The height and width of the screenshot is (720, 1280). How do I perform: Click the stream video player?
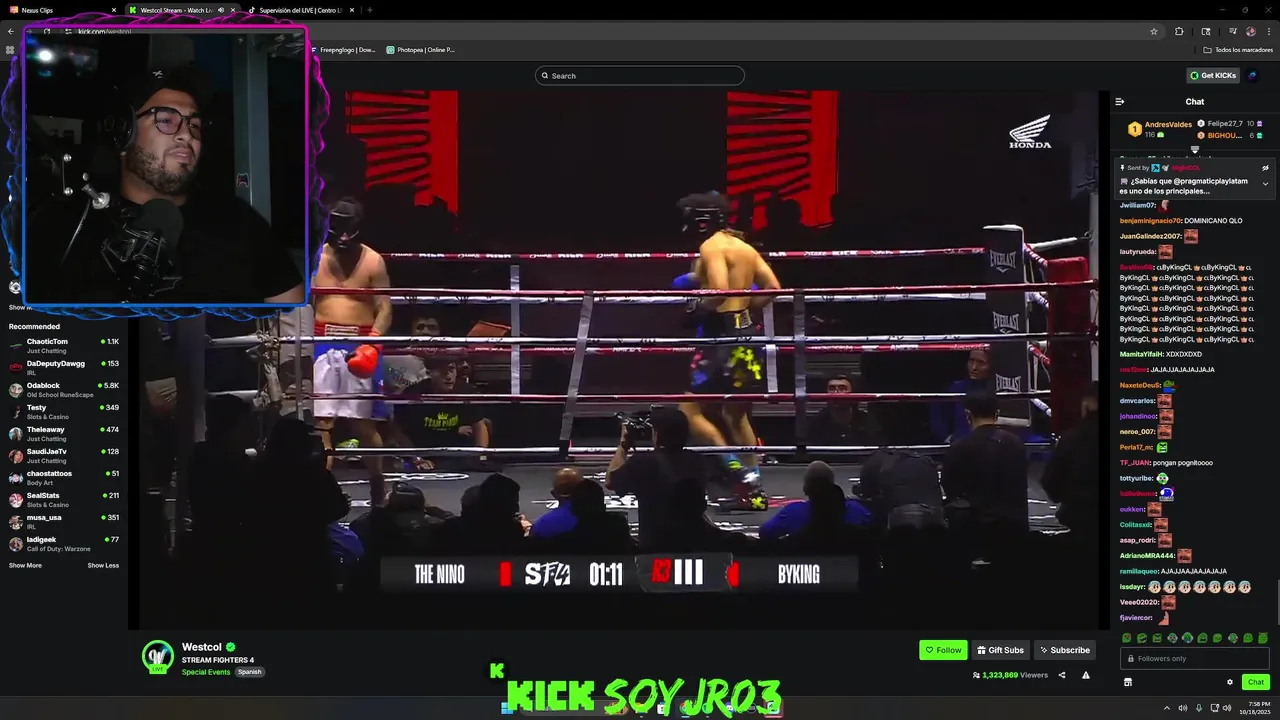point(618,360)
